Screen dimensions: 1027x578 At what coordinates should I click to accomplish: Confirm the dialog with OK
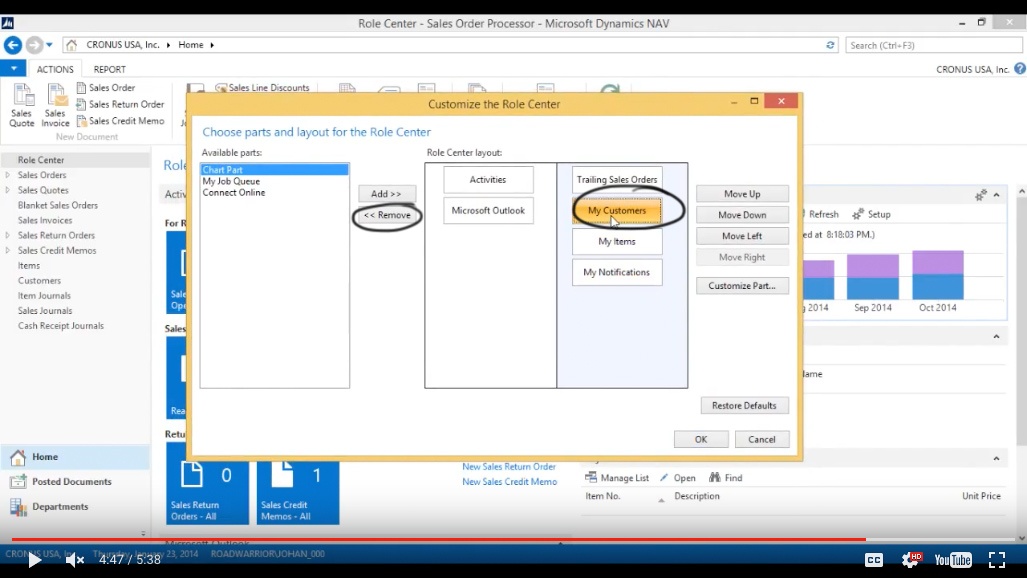[x=701, y=440]
